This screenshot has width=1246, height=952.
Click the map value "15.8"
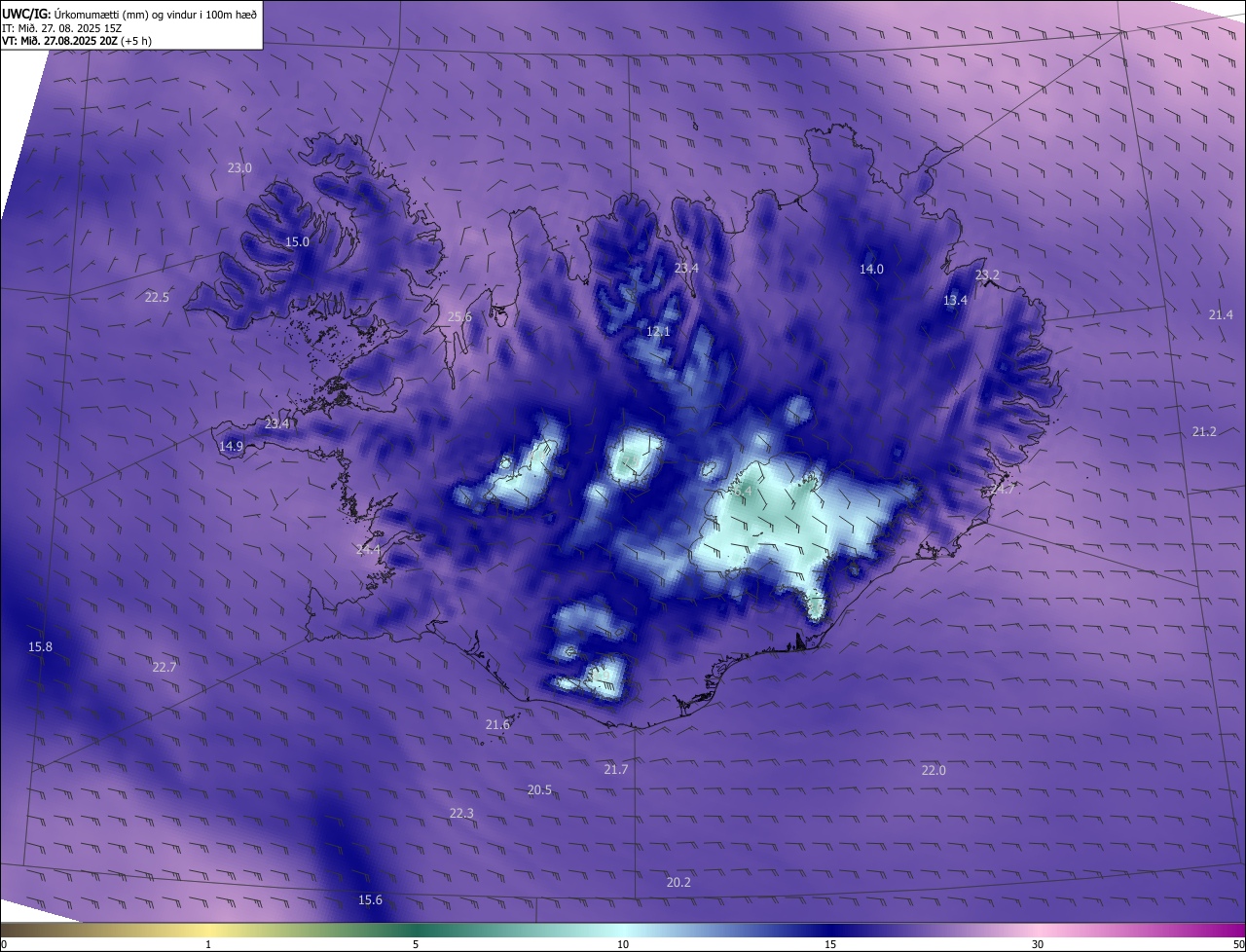click(40, 646)
